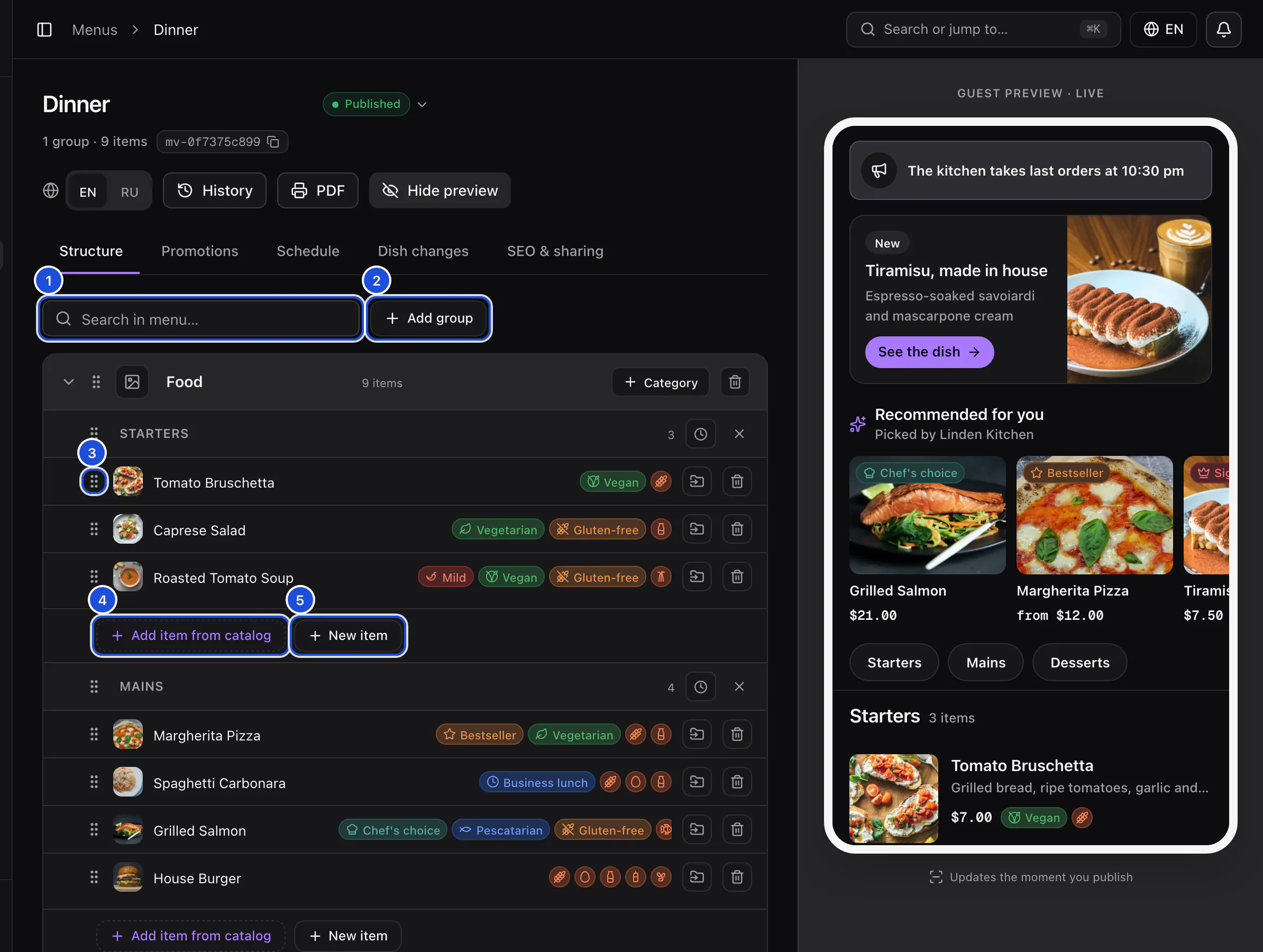
Task: Open the EN interface language selector
Action: click(x=1163, y=30)
